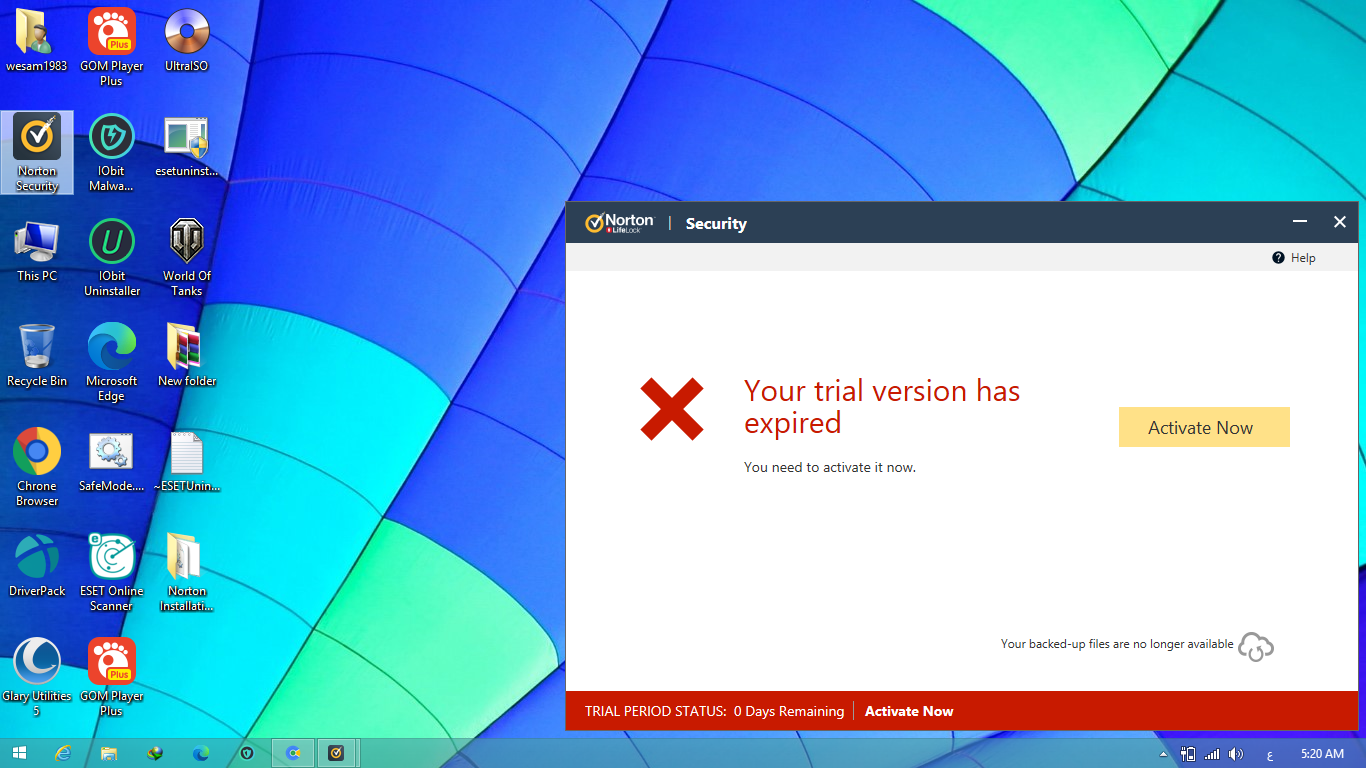Open Internet Download Manager taskbar icon
The image size is (1366, 768).
pos(155,753)
